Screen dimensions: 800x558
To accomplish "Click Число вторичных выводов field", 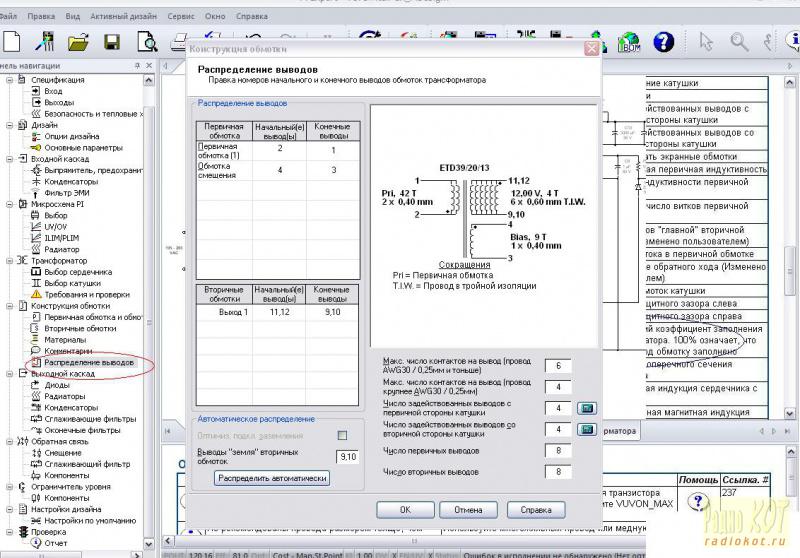I will 558,472.
